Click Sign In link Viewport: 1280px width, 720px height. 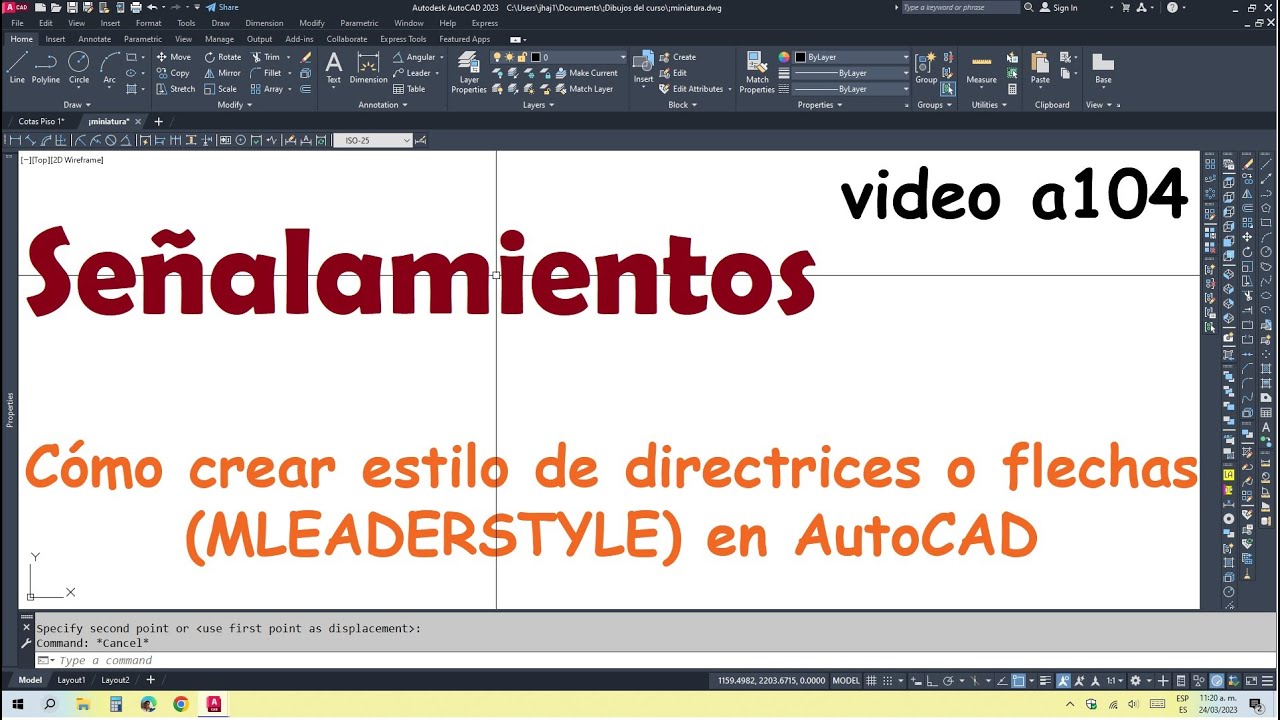(x=1058, y=7)
